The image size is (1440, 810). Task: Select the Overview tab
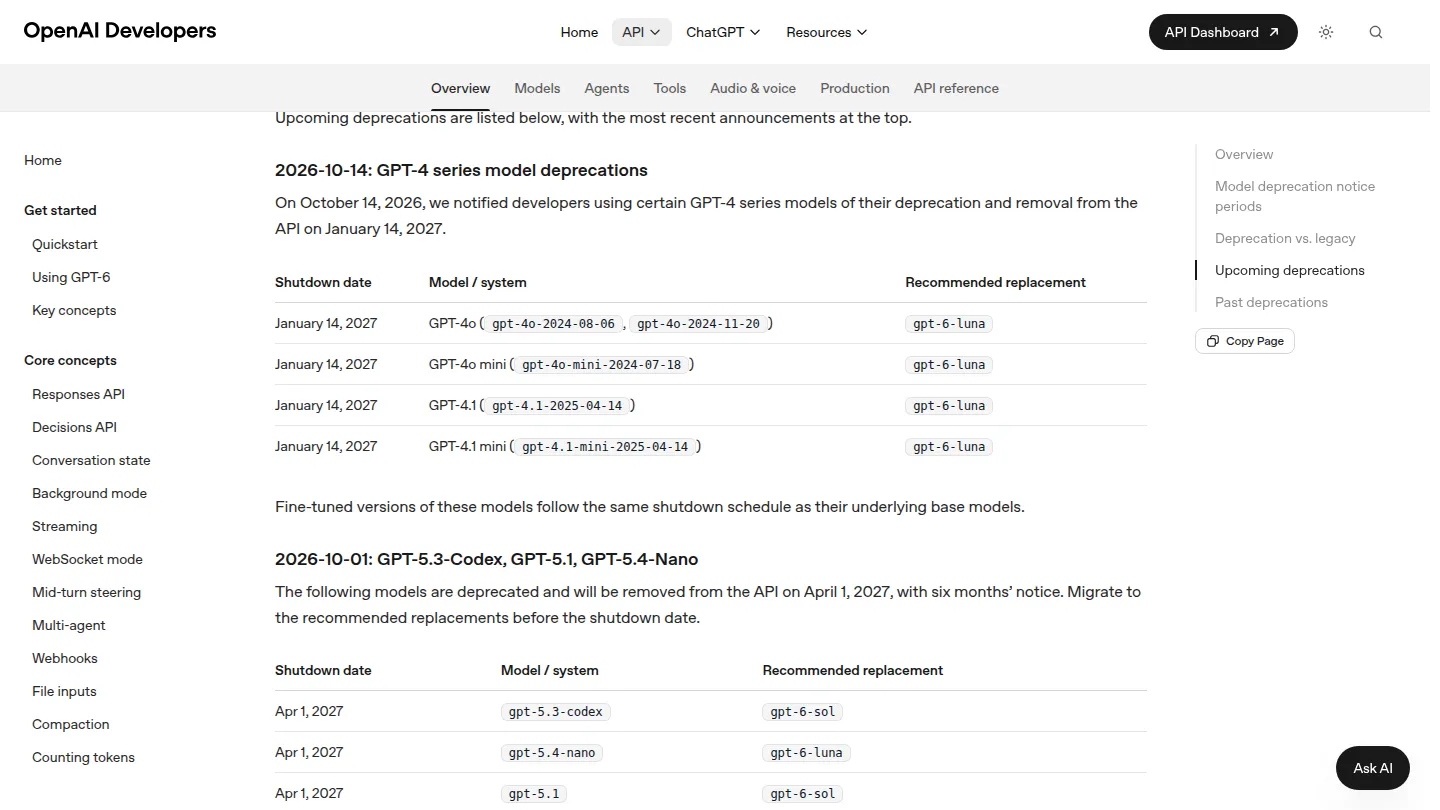tap(460, 88)
